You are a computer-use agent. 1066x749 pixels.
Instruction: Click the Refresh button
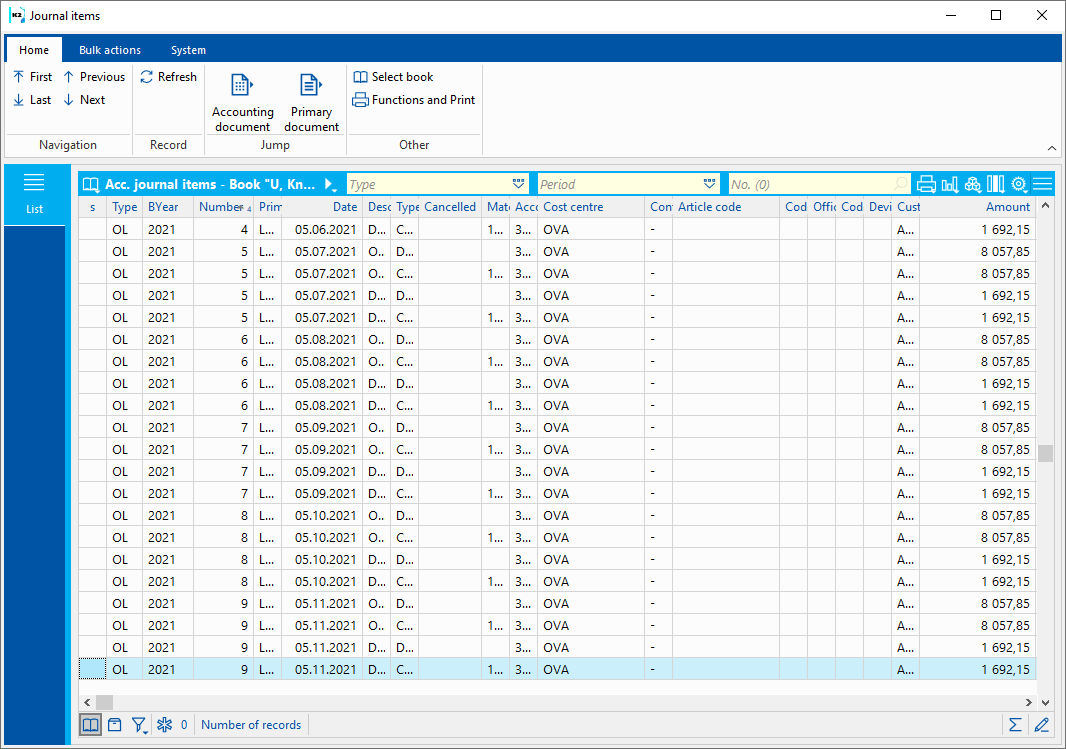(x=168, y=77)
